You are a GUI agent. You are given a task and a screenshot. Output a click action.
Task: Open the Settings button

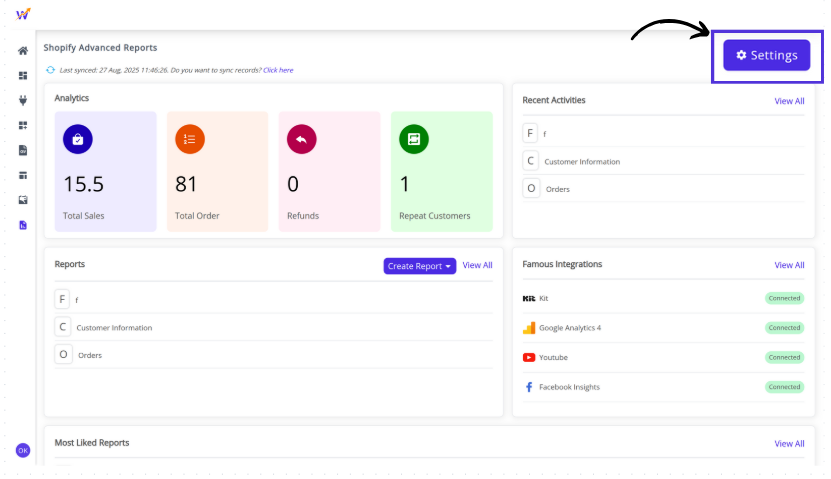click(767, 55)
